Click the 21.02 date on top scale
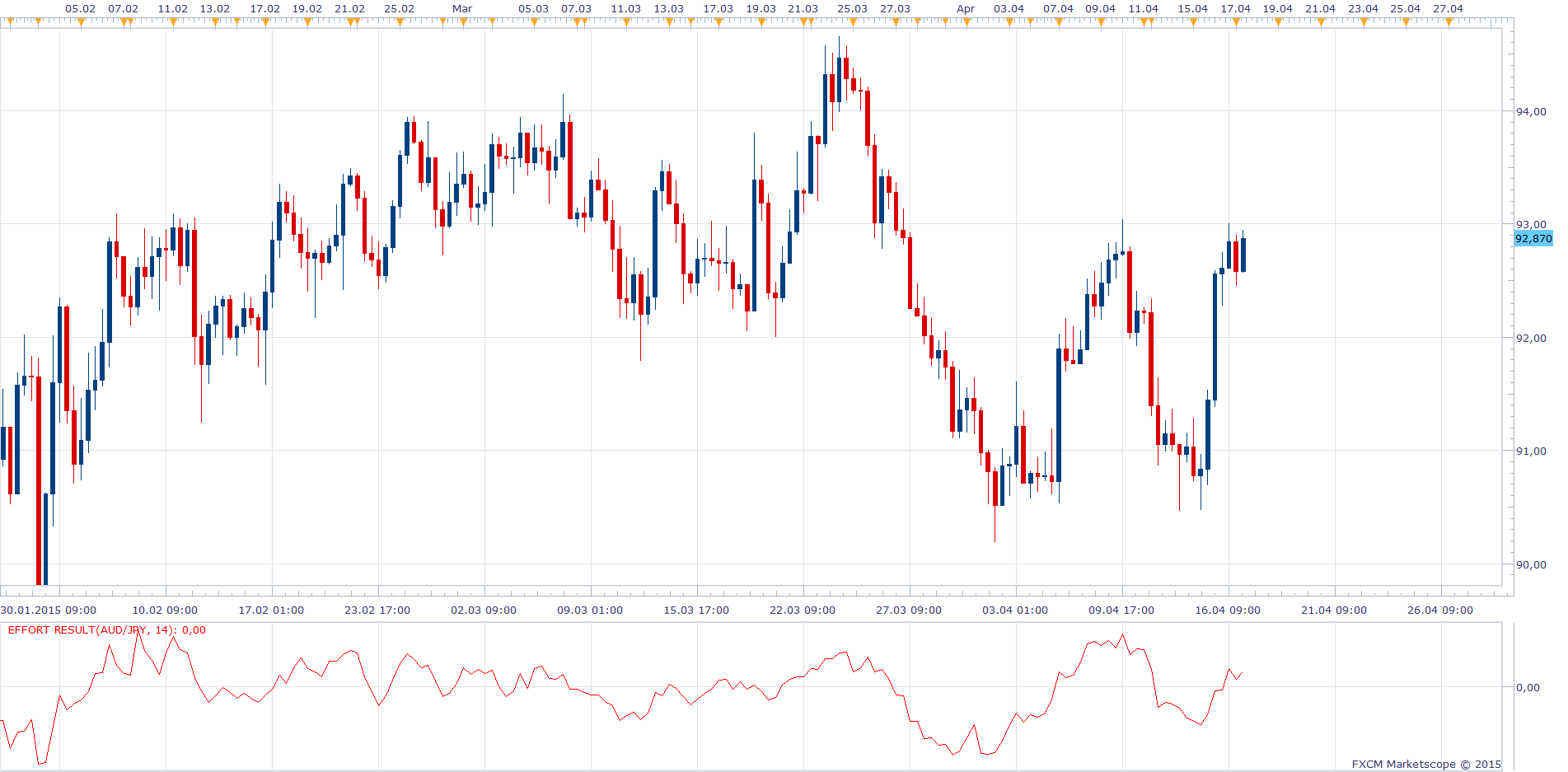 coord(350,9)
